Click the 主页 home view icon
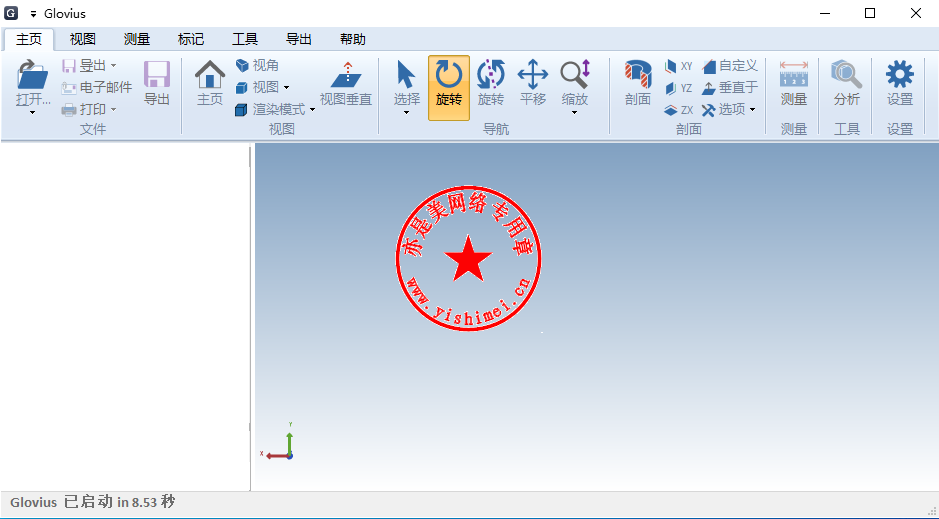Viewport: 939px width, 519px height. tap(210, 74)
